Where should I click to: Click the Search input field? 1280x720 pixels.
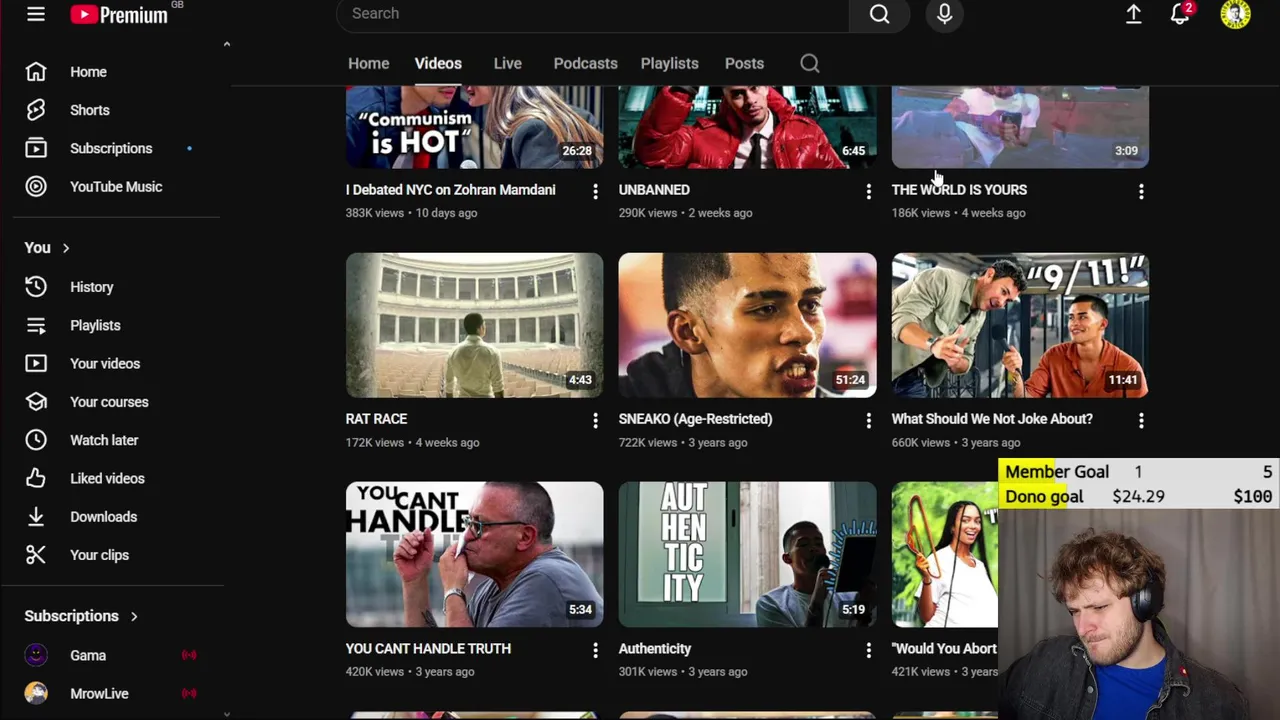tap(594, 14)
